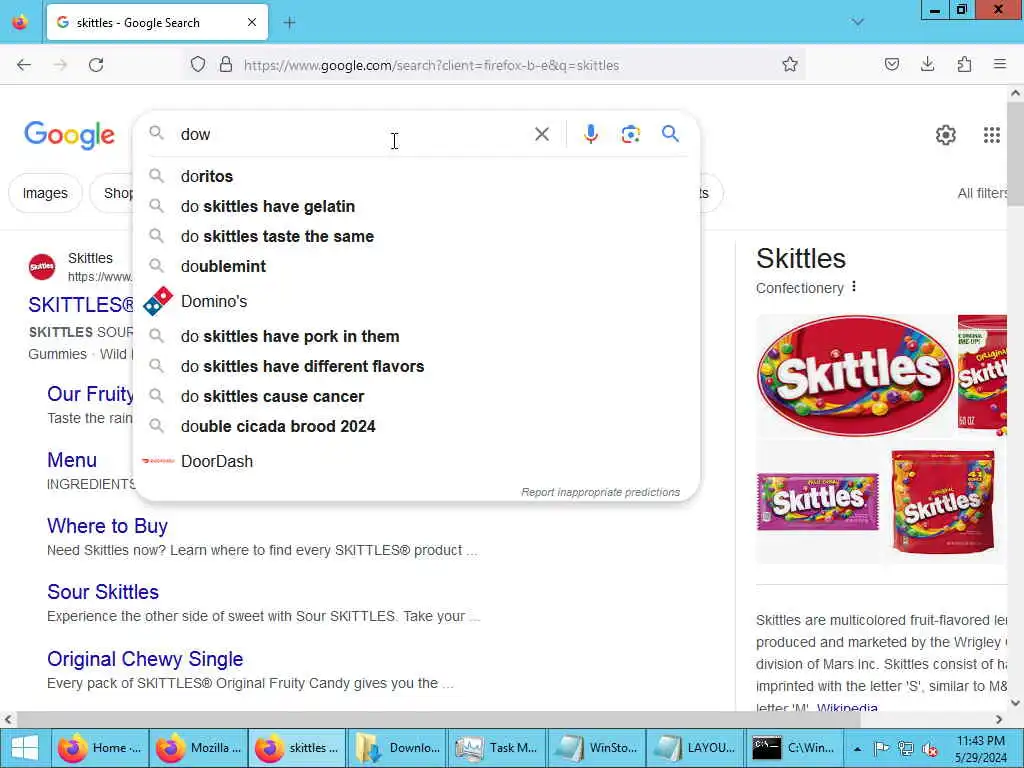Open the Original Chewy Single link

pyautogui.click(x=145, y=659)
